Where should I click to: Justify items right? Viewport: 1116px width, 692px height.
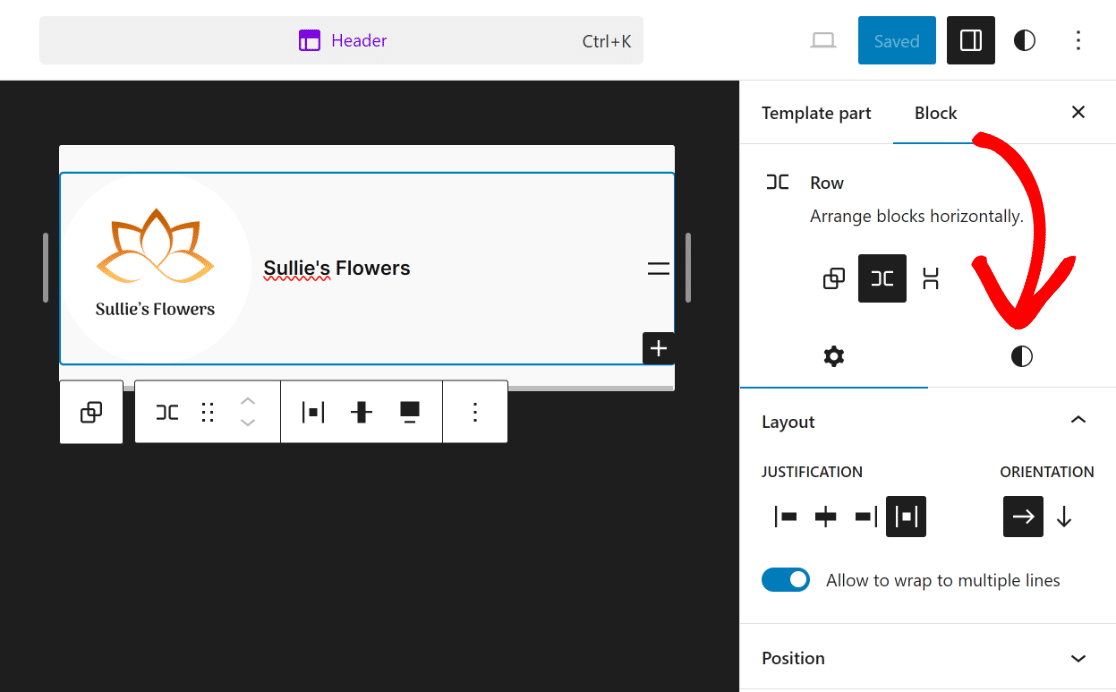pos(865,516)
